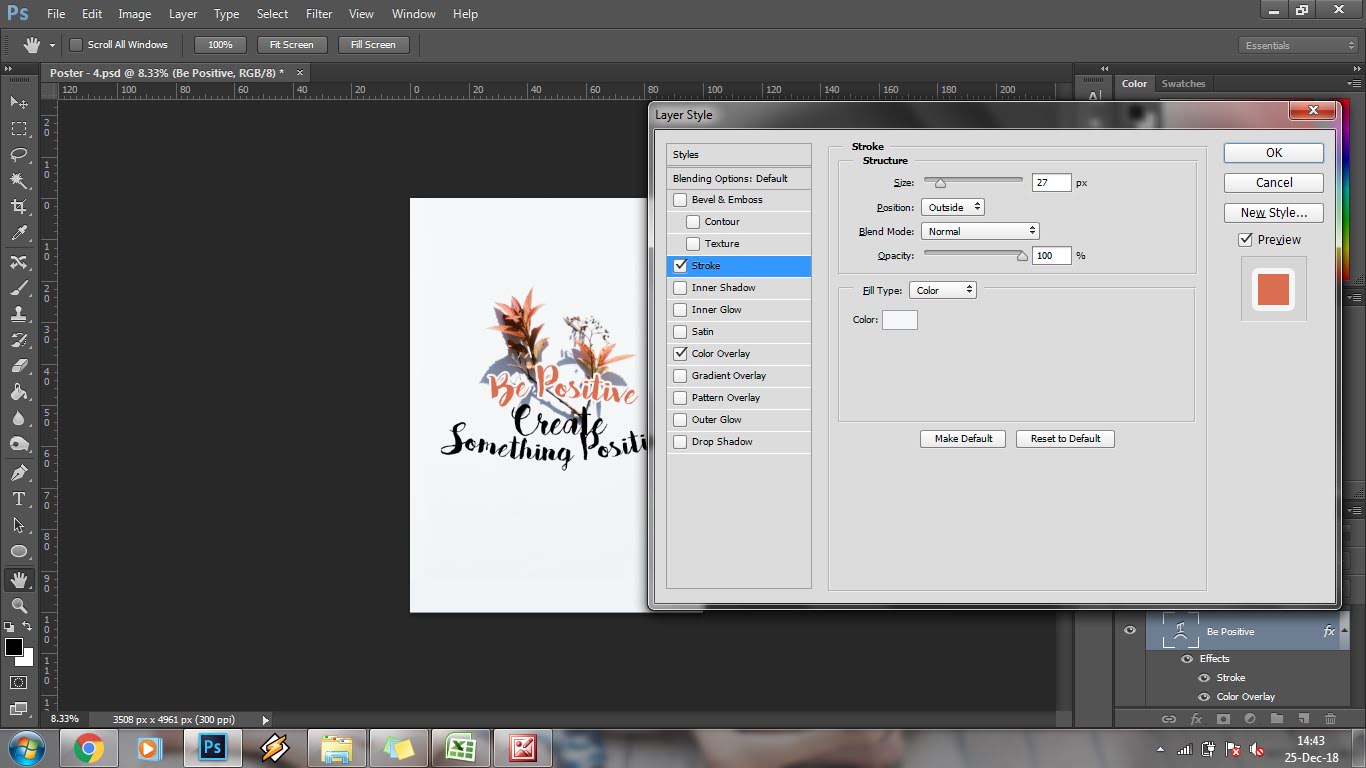This screenshot has height=768, width=1366.
Task: Select the Zoom tool
Action: coord(18,606)
